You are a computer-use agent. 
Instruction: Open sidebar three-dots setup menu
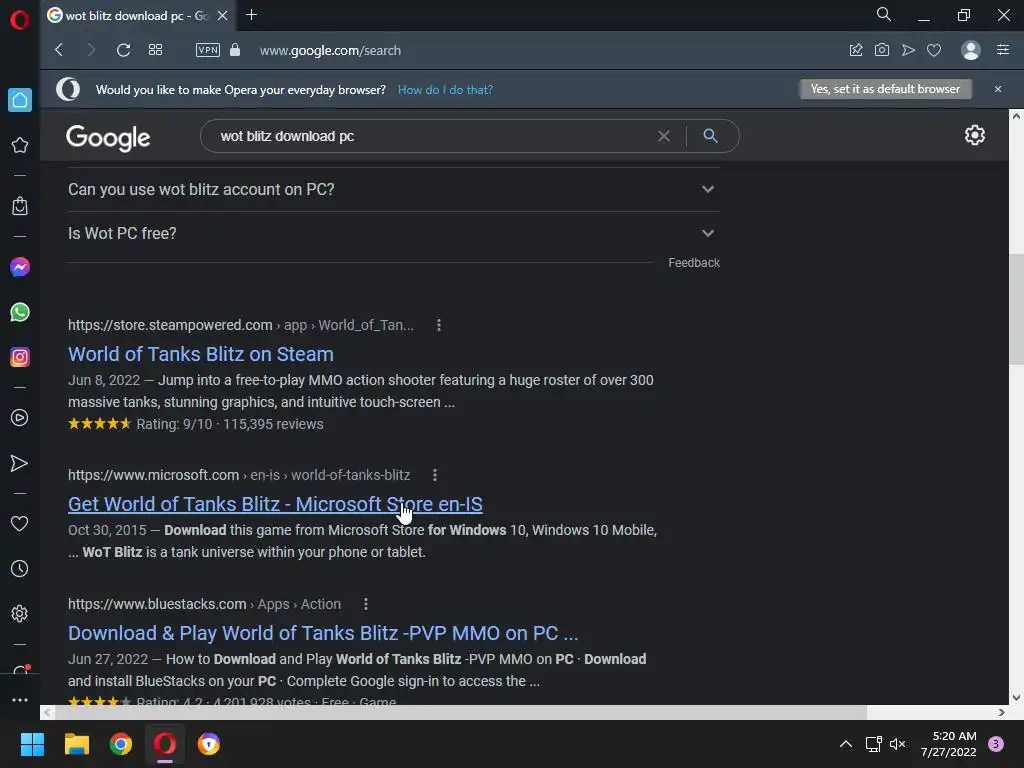pos(20,699)
